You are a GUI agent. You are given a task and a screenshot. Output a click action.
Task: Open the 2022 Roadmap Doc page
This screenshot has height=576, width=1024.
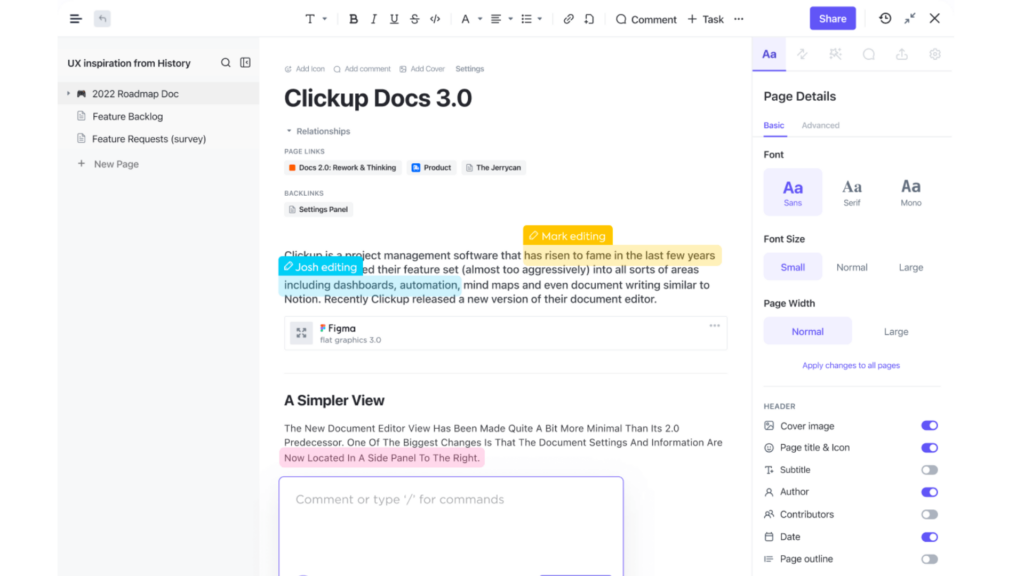[135, 94]
